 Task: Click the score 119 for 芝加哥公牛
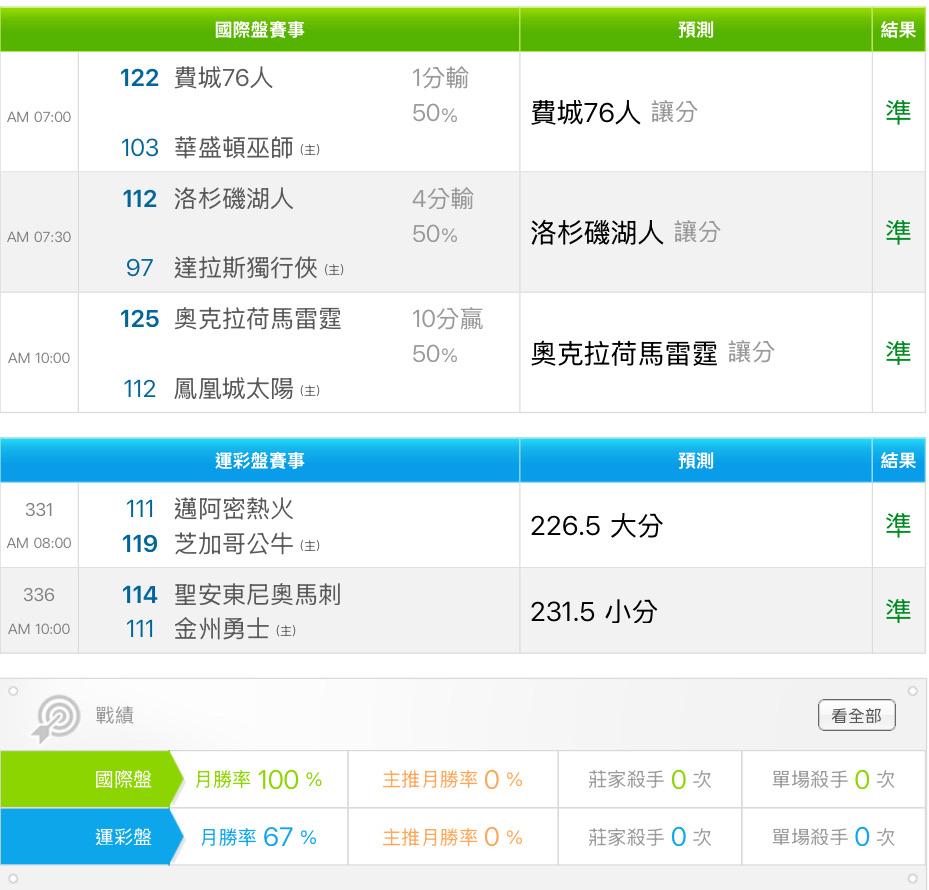pyautogui.click(x=139, y=543)
